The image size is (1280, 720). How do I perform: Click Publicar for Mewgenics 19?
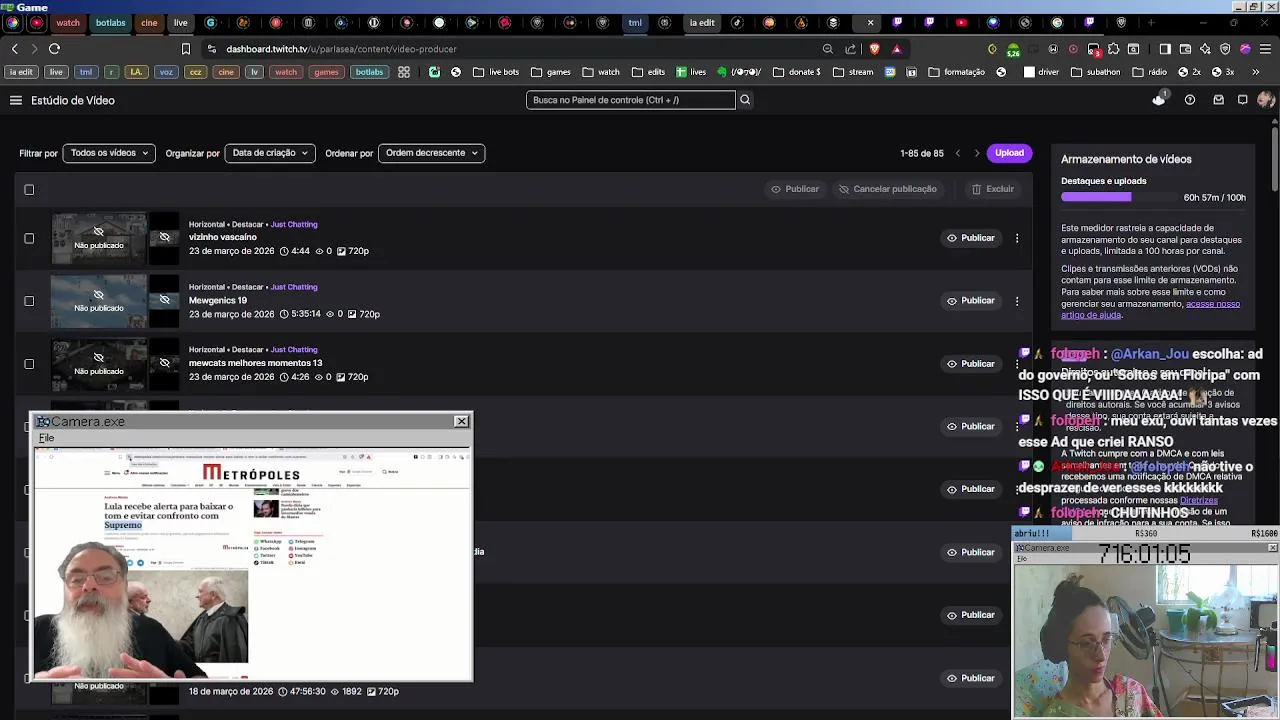tap(970, 301)
